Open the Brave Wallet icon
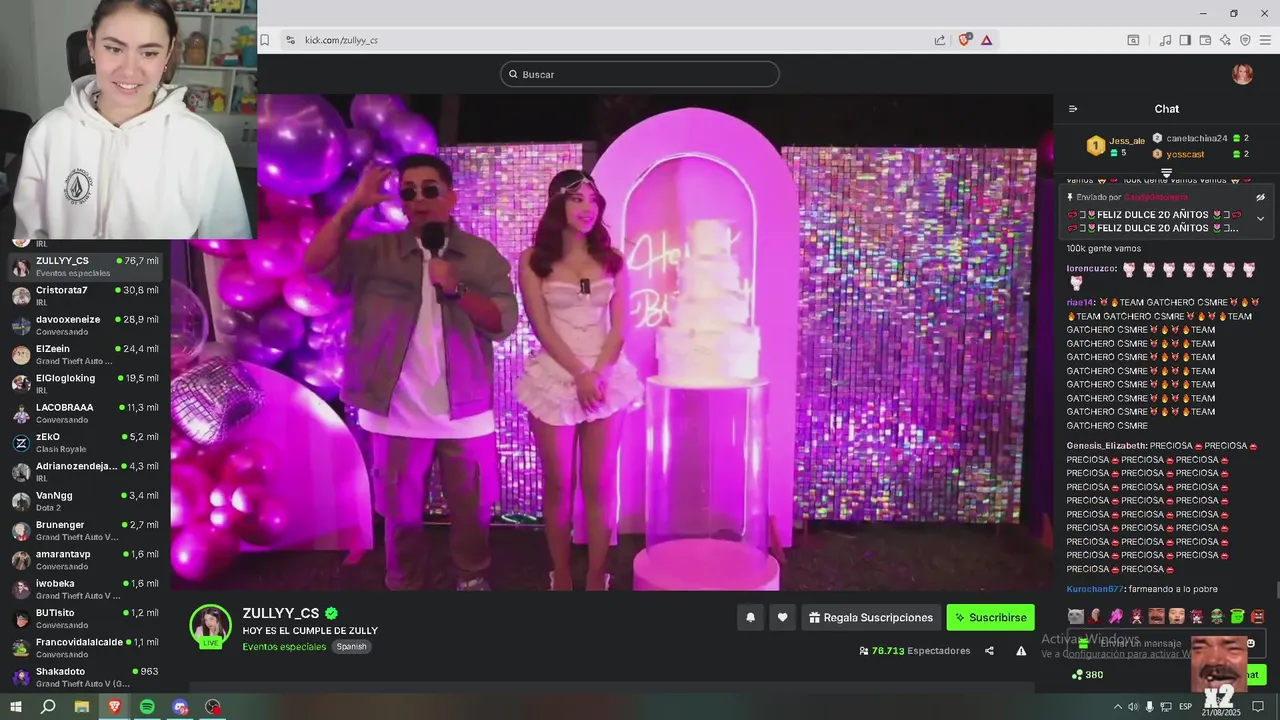 [1205, 40]
